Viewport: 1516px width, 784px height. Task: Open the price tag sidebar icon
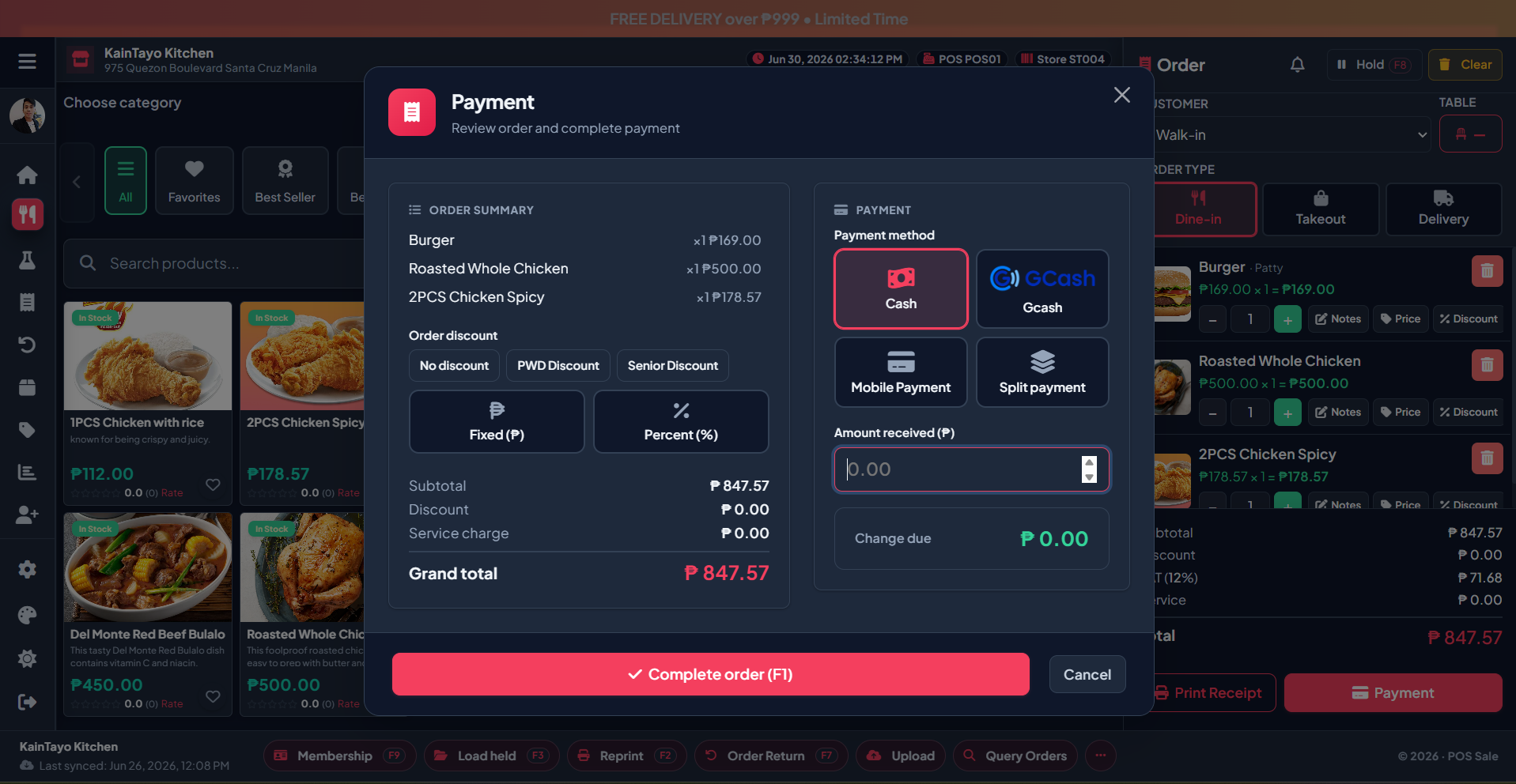click(27, 430)
